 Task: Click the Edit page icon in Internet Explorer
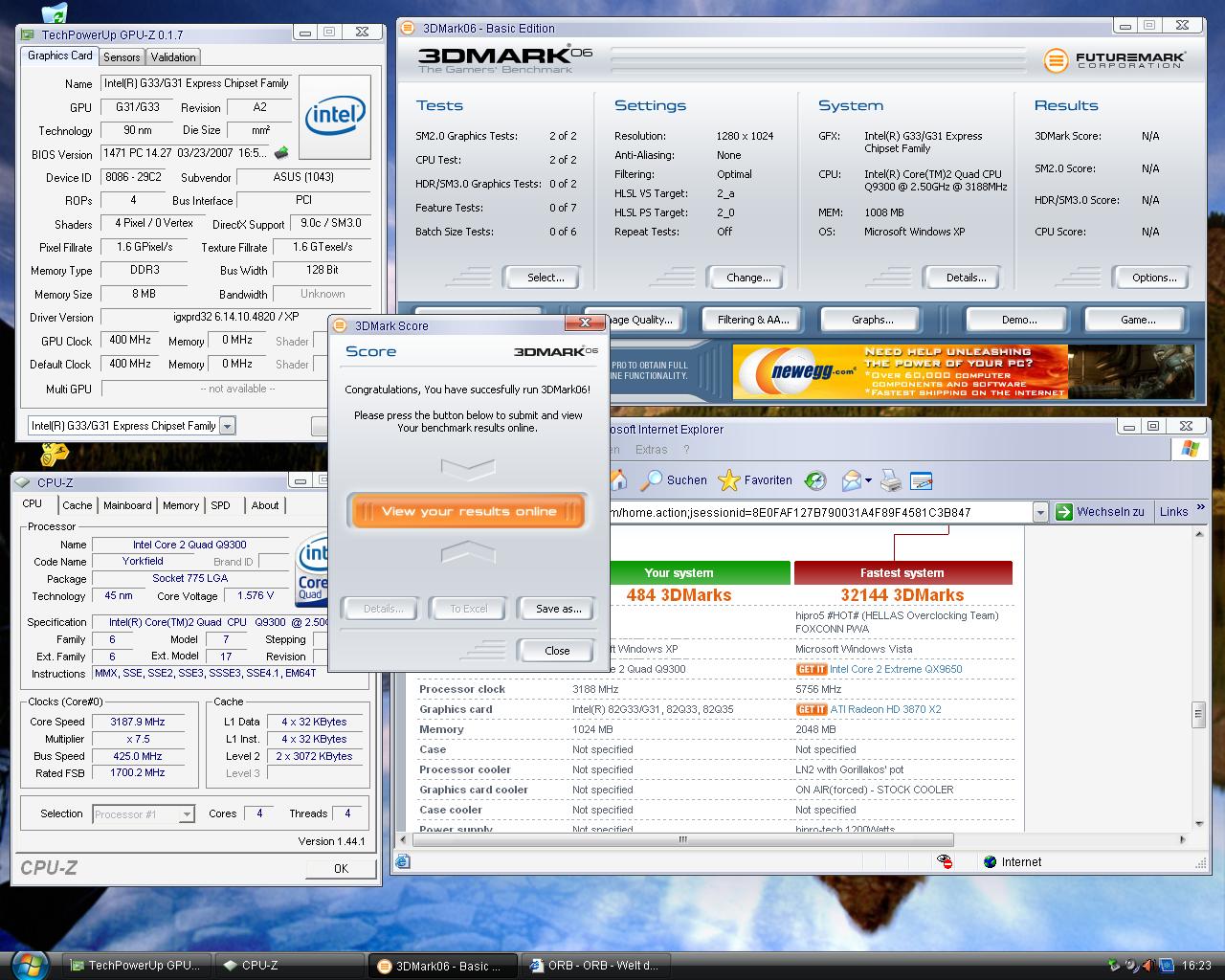(x=921, y=480)
